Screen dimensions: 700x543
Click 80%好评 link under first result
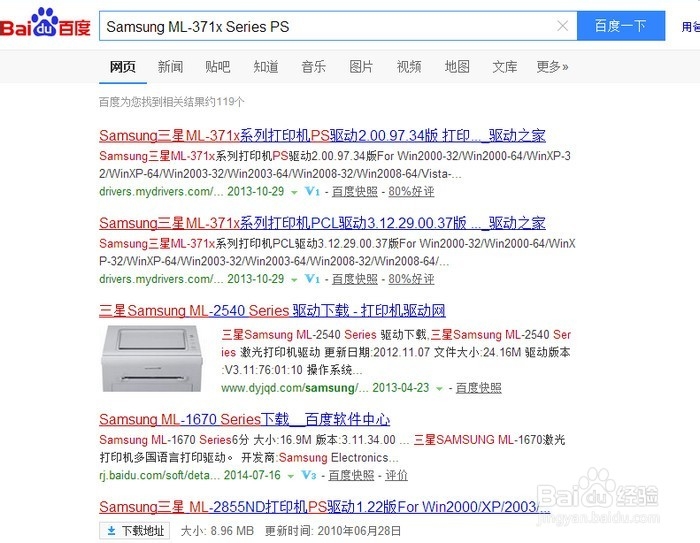[411, 192]
